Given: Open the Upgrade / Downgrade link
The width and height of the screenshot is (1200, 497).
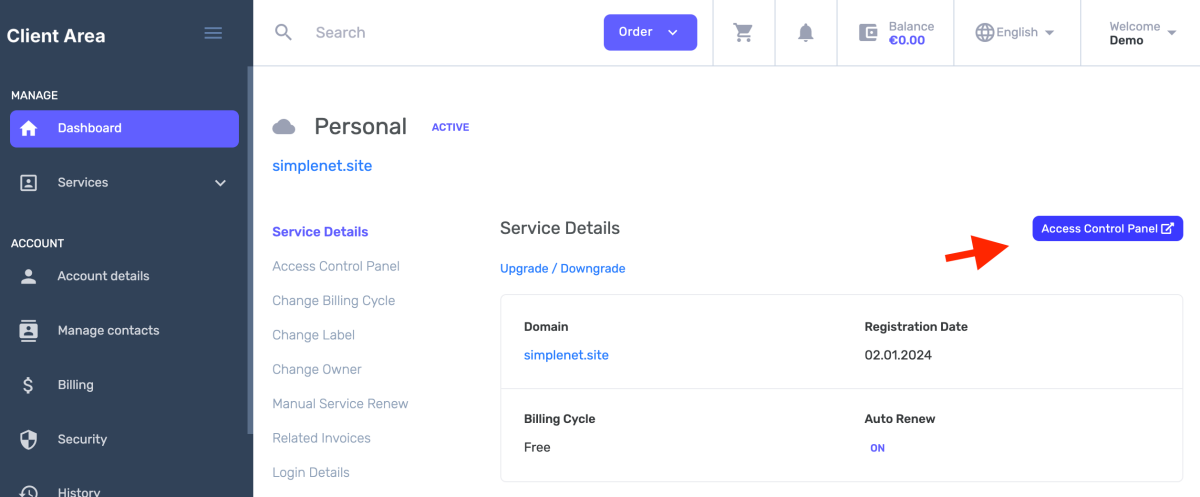Looking at the screenshot, I should (x=562, y=269).
